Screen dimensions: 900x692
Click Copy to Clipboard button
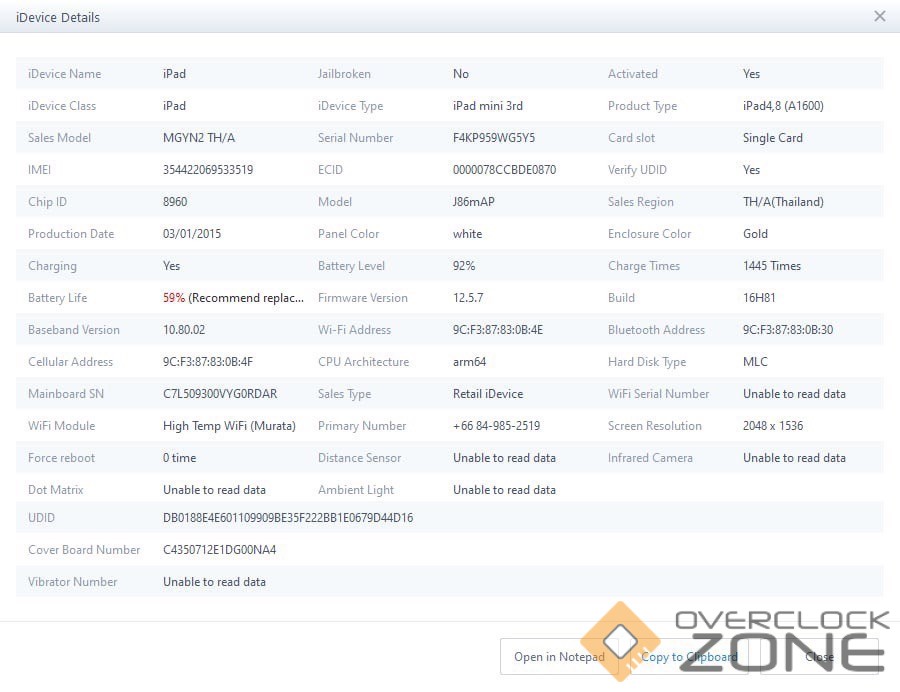click(689, 656)
